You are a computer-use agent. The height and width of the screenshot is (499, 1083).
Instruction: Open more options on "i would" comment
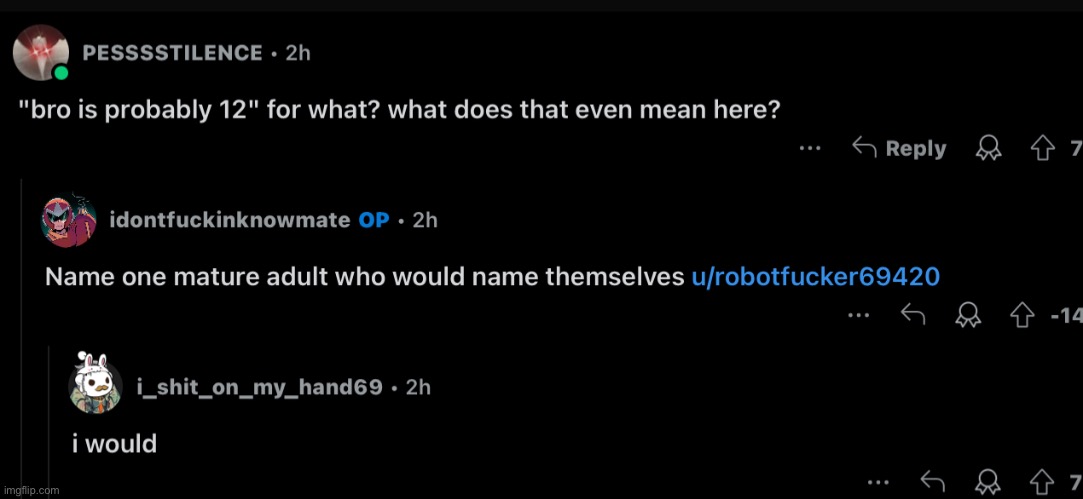[877, 483]
